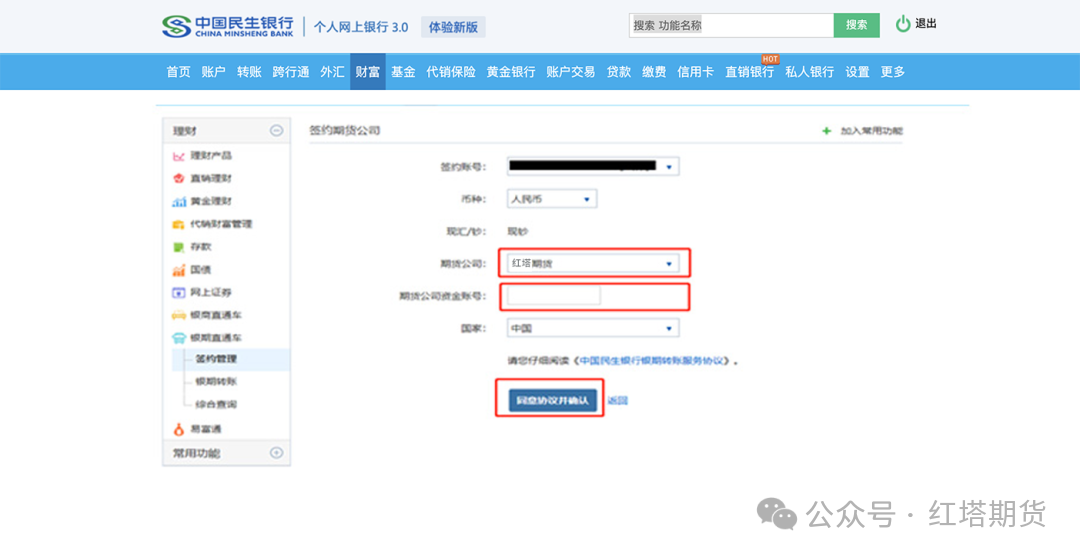Click 同意协议并确认 button
1080x557 pixels.
(x=553, y=400)
